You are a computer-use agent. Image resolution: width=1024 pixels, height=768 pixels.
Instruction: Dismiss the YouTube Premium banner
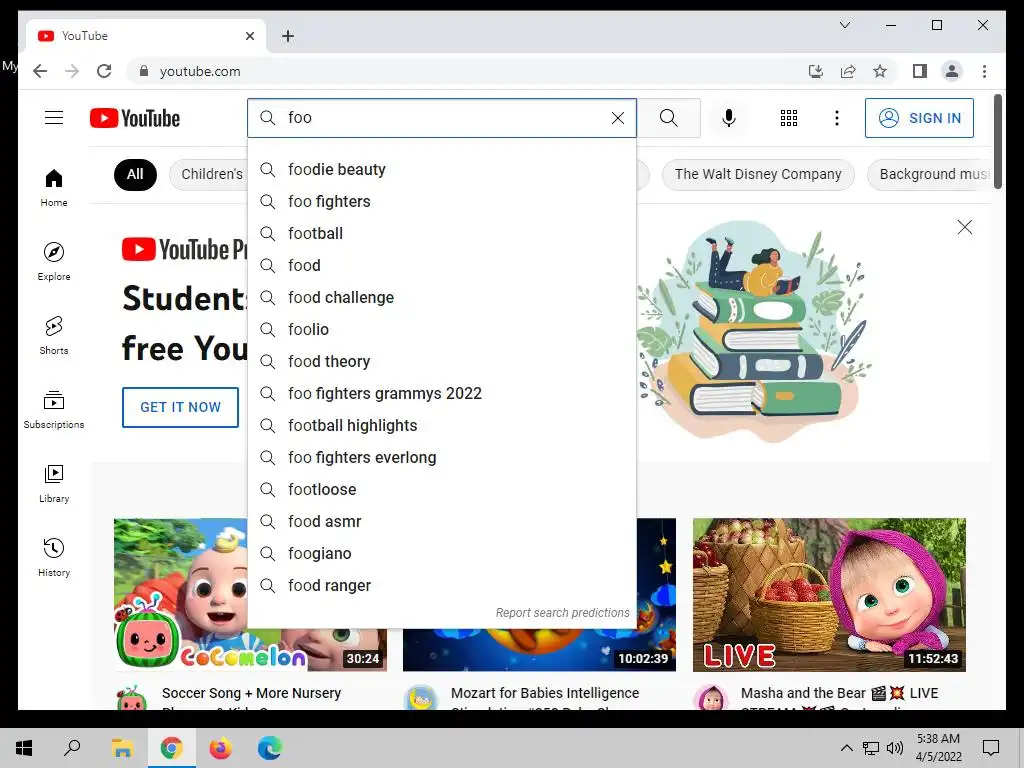point(965,227)
